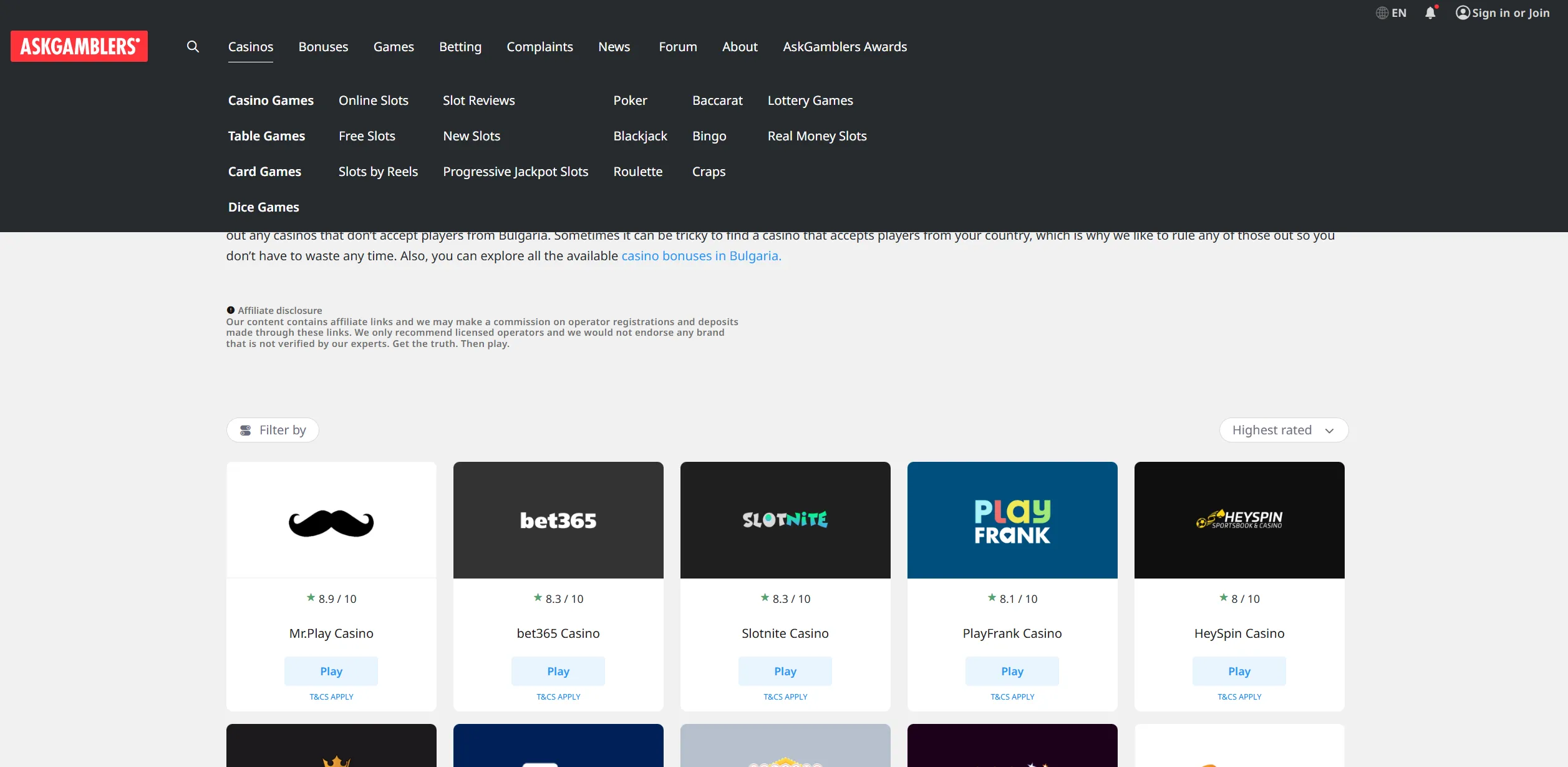This screenshot has height=767, width=1568.
Task: Click Play button for PlayFrank Casino
Action: (x=1012, y=672)
